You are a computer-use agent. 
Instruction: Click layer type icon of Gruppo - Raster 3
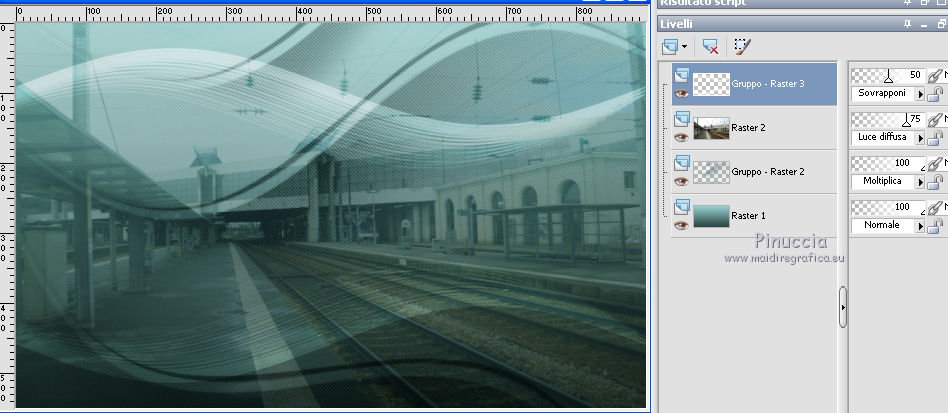point(681,74)
